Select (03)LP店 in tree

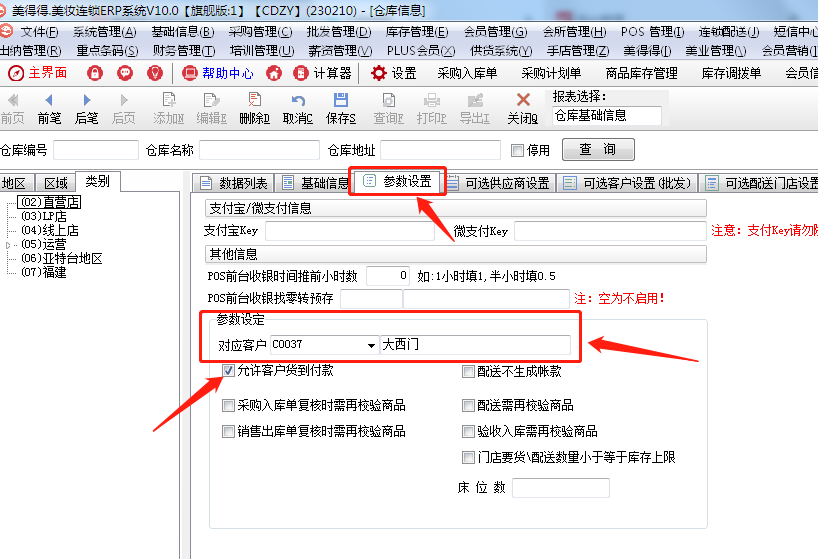point(44,216)
